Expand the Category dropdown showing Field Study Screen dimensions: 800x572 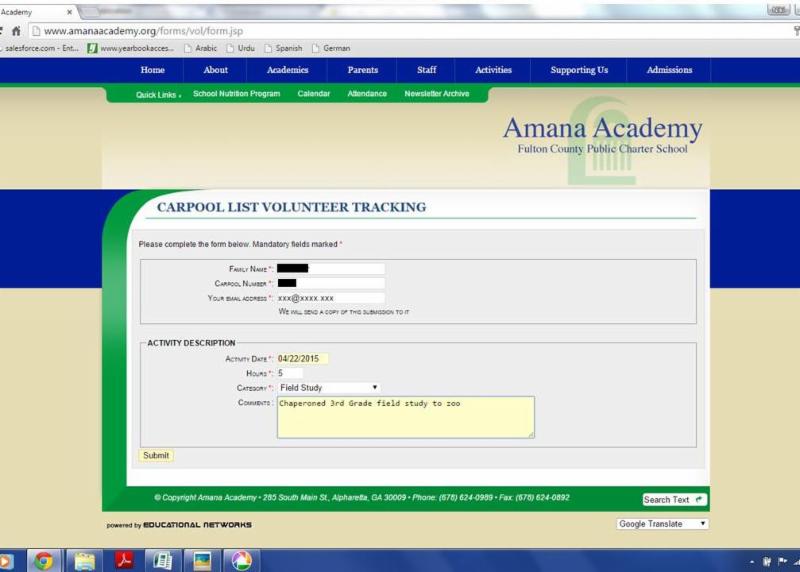pyautogui.click(x=328, y=388)
